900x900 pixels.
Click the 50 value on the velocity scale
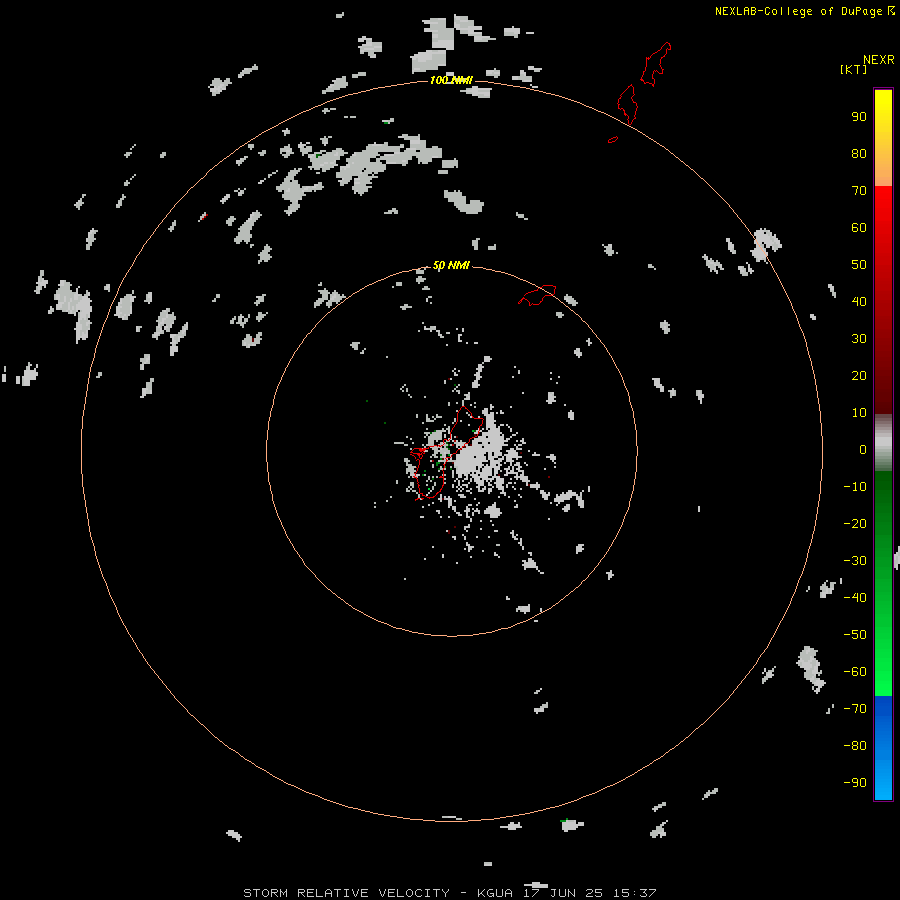(859, 265)
